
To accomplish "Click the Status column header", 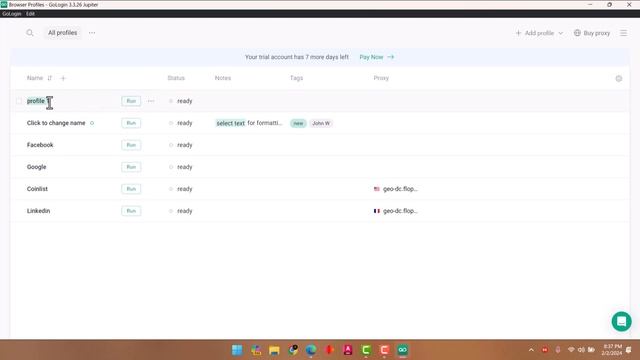I will (x=176, y=78).
